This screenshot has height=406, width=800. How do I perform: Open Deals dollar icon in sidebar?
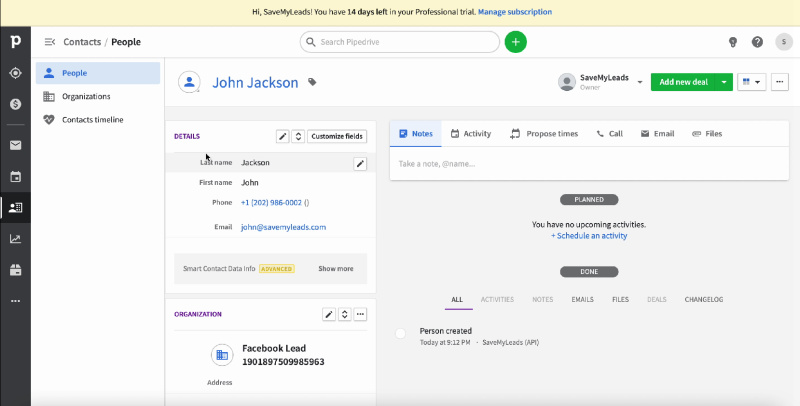click(15, 104)
